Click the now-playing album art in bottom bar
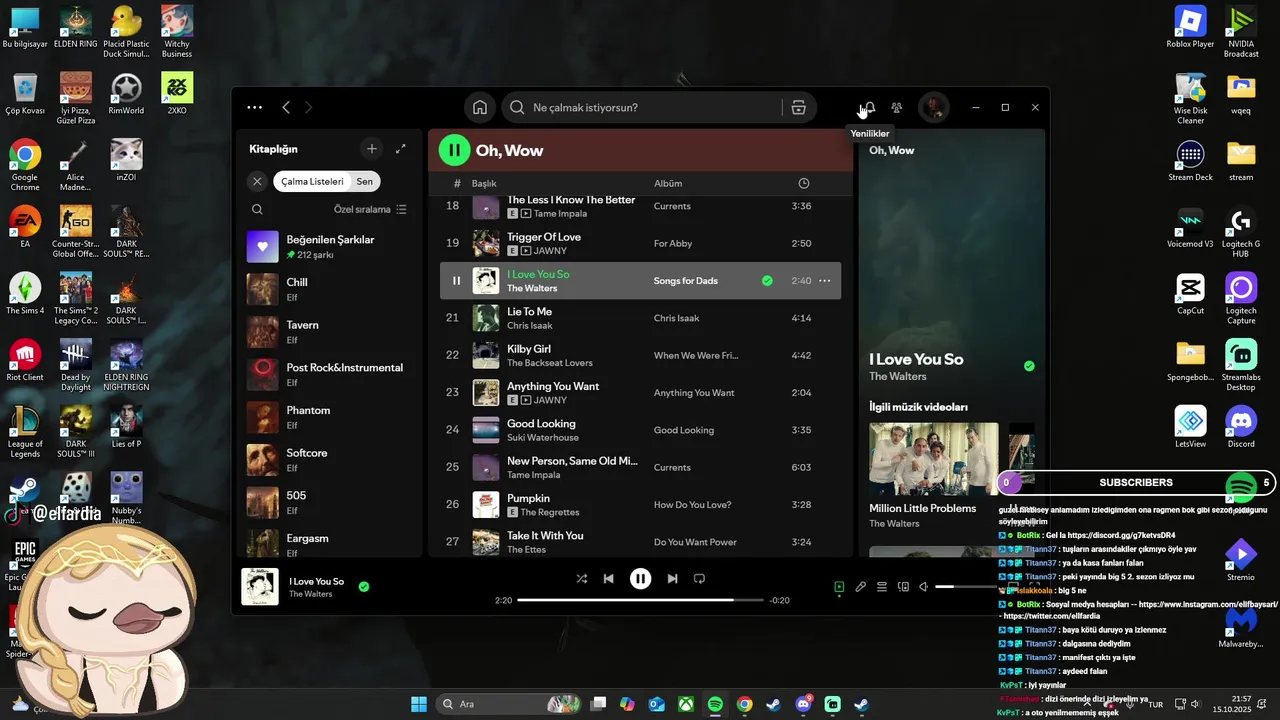 pos(260,587)
